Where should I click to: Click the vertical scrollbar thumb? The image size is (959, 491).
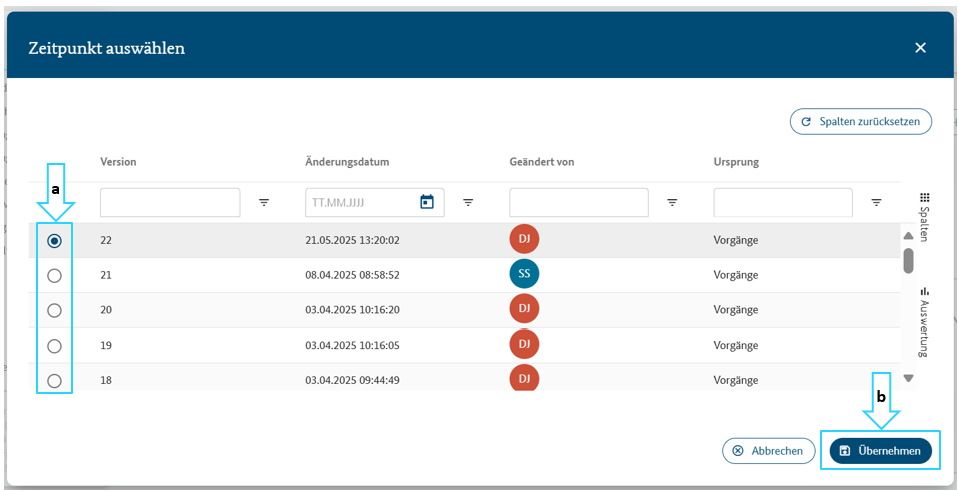point(908,260)
